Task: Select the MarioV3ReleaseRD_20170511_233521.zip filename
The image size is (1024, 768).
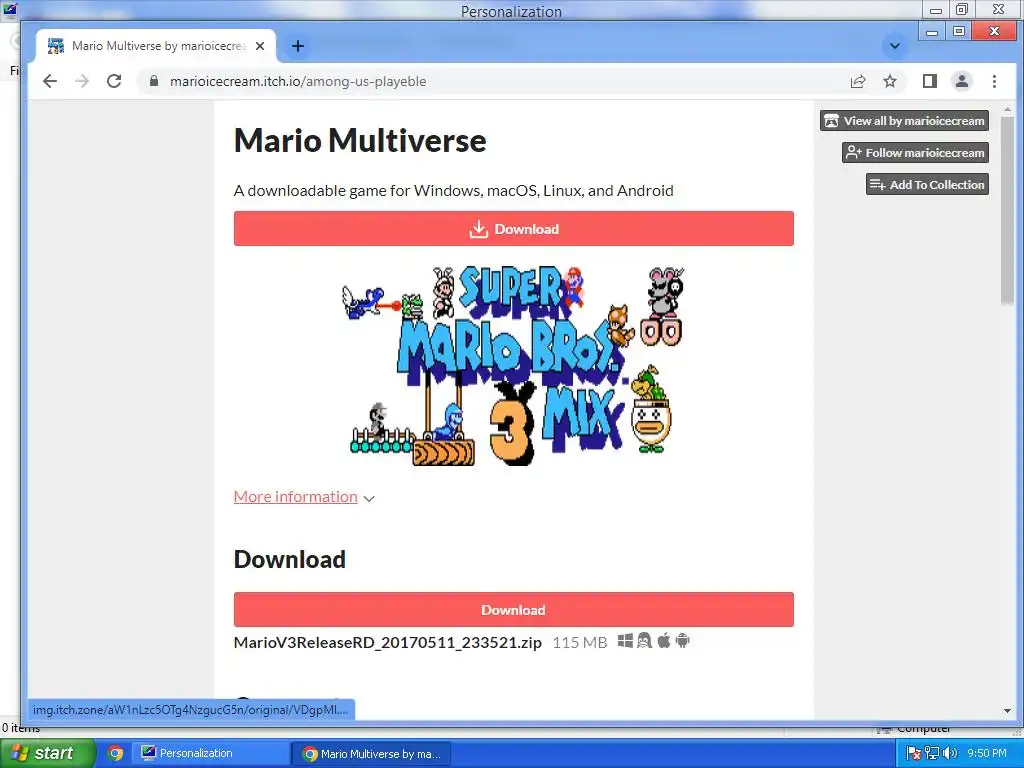Action: [x=387, y=643]
